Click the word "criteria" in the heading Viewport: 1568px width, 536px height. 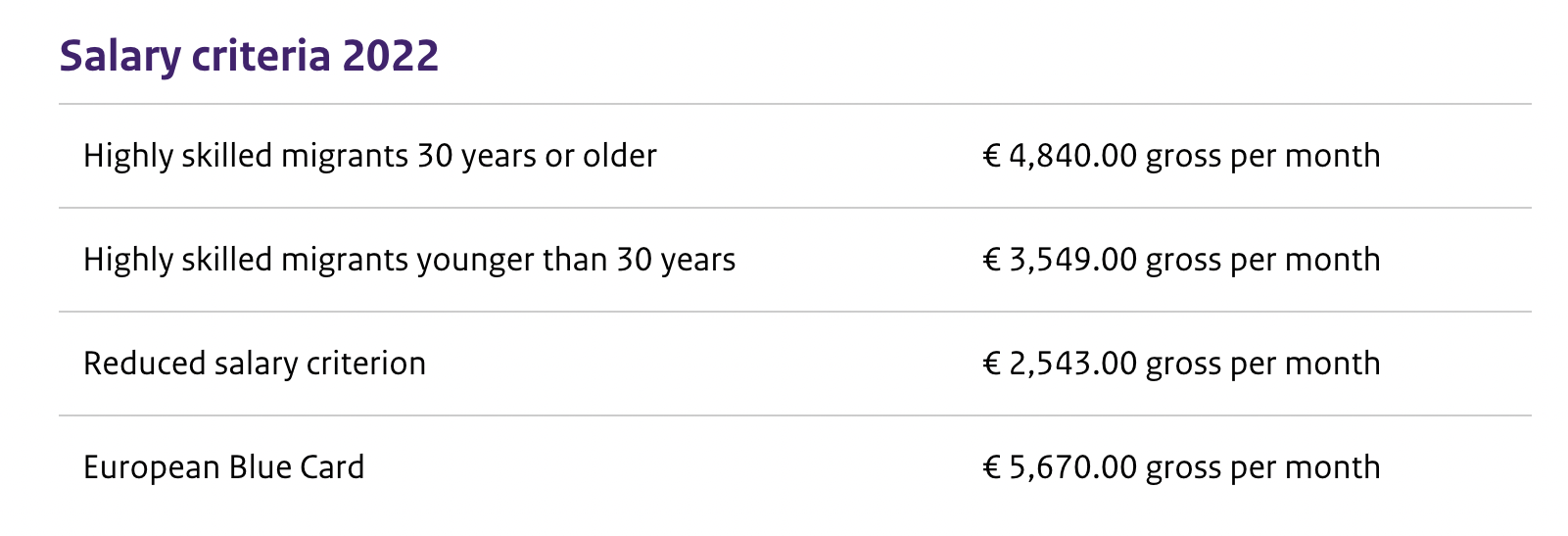pos(261,56)
